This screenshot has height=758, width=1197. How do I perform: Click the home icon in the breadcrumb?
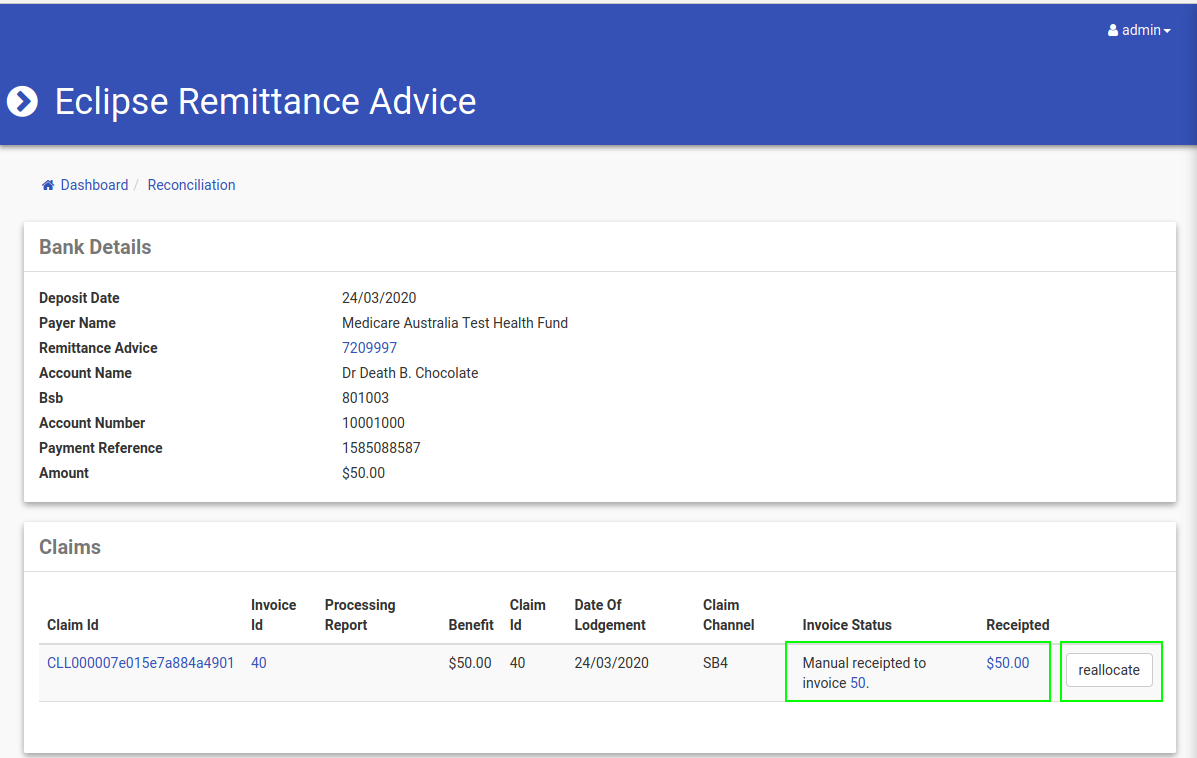pos(47,185)
